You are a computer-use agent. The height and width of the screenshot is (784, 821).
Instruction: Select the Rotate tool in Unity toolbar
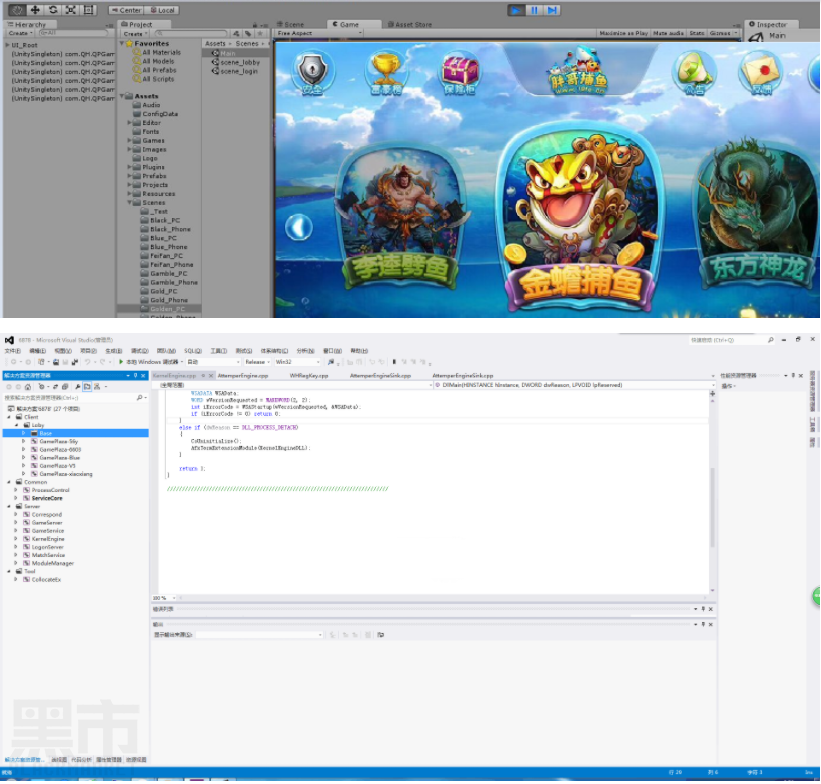pyautogui.click(x=53, y=10)
